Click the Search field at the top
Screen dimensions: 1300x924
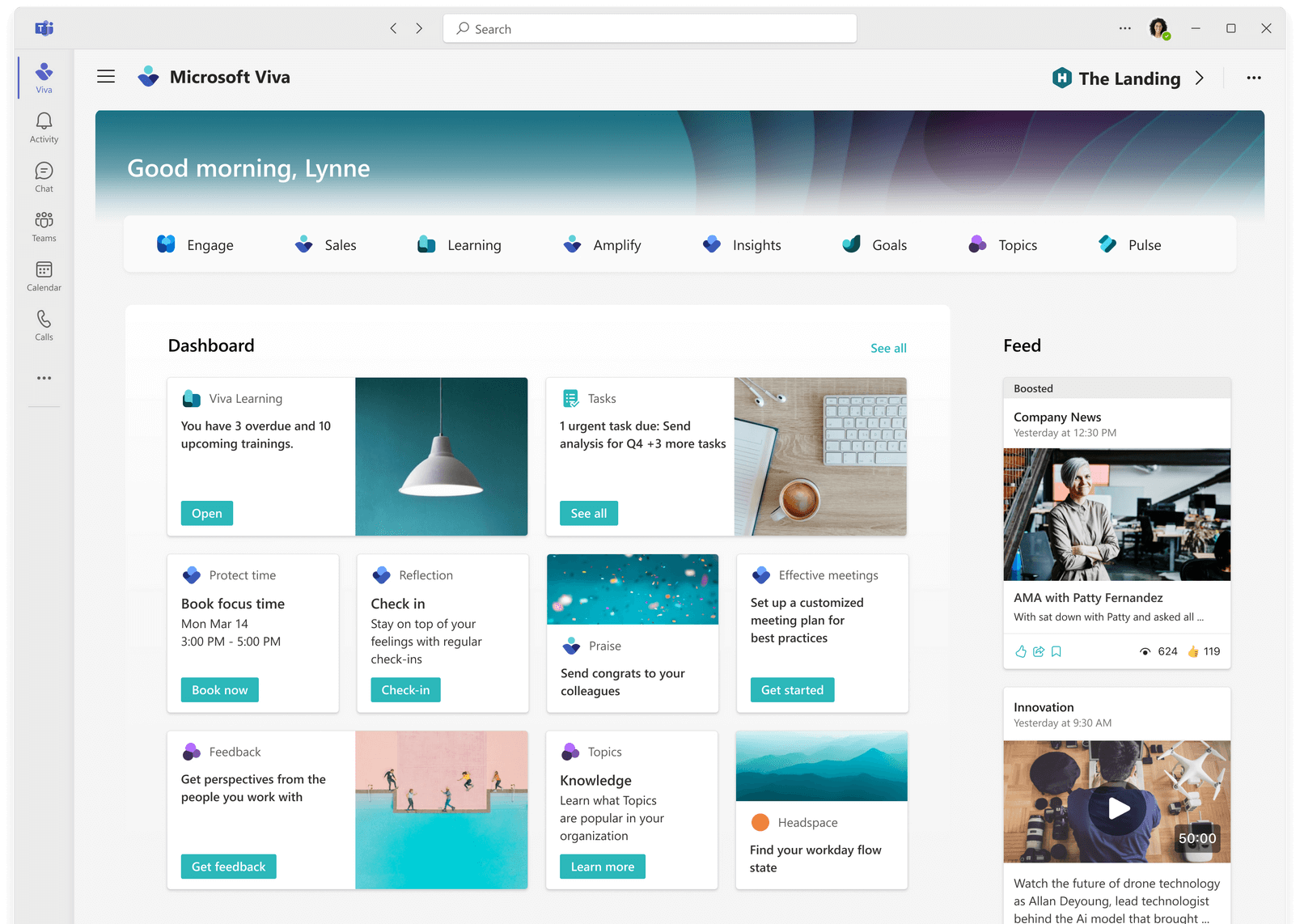tap(650, 28)
